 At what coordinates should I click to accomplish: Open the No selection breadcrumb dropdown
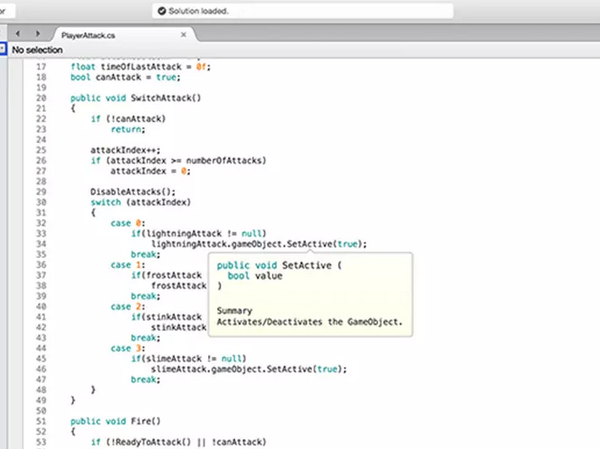[37, 50]
